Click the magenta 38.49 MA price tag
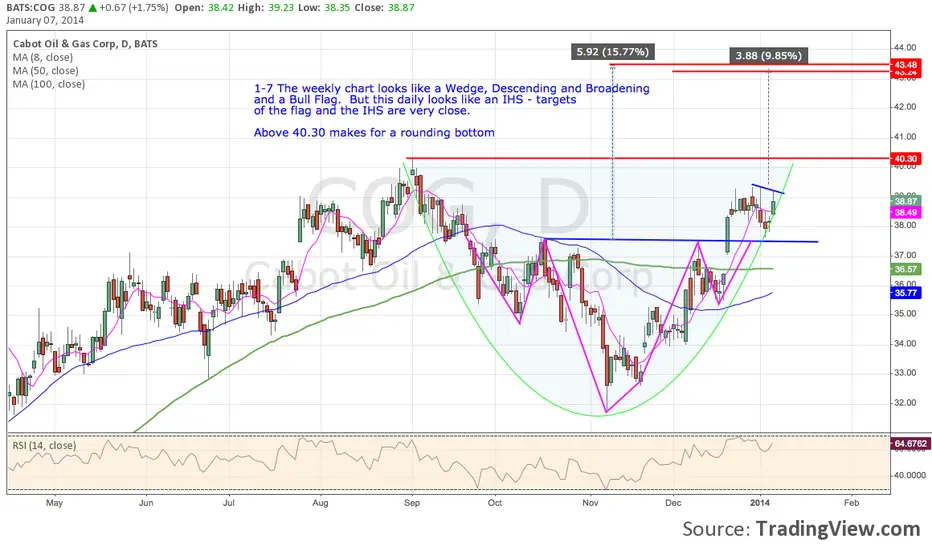The width and height of the screenshot is (932, 550). point(905,212)
